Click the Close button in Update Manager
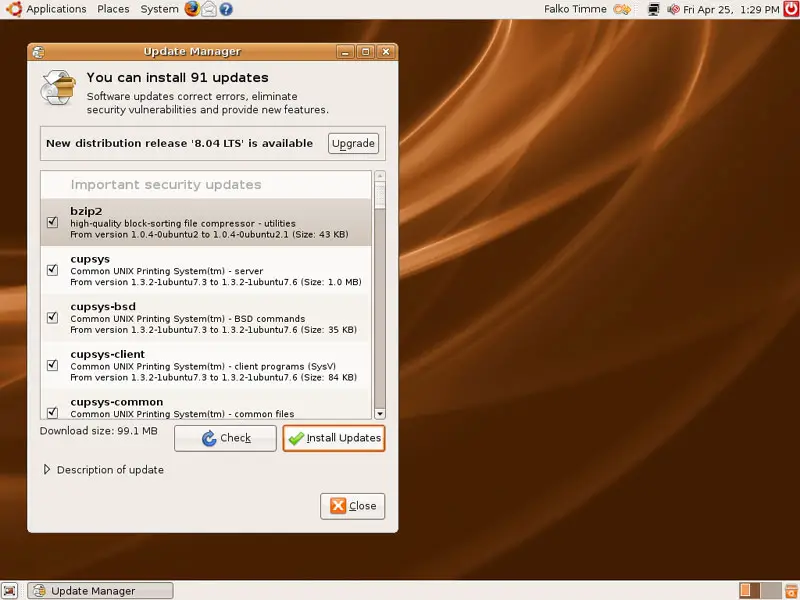This screenshot has width=800, height=600. click(353, 506)
